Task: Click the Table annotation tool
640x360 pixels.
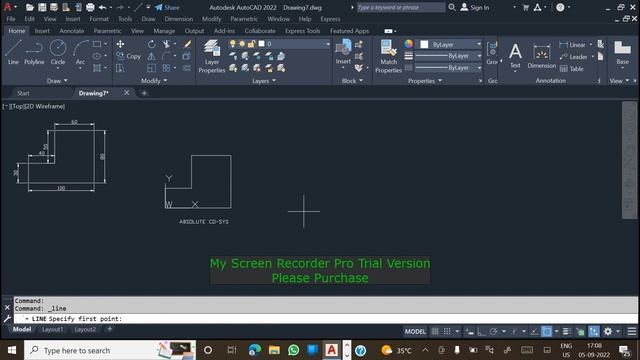Action: coord(571,69)
